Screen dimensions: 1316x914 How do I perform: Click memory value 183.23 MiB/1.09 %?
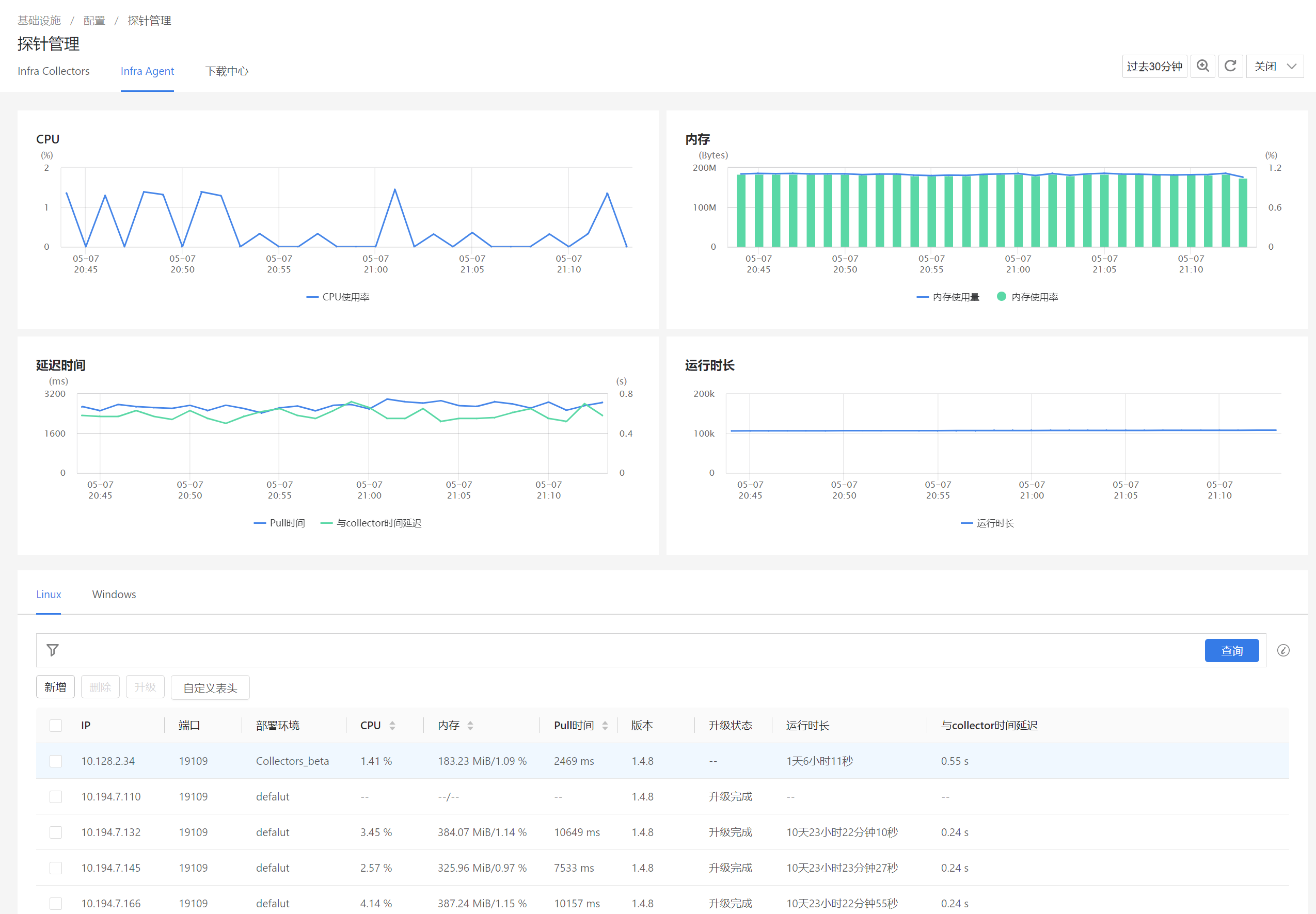click(482, 761)
